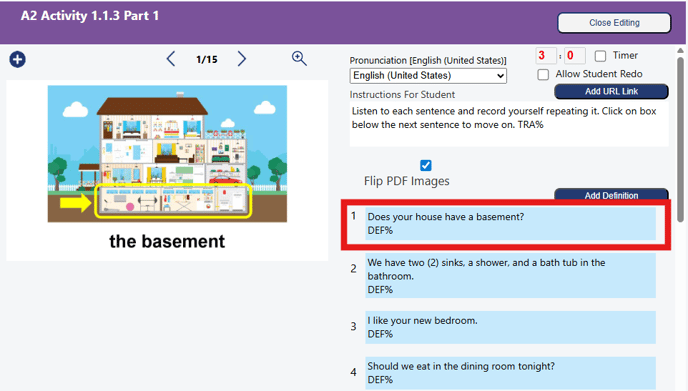Screen dimensions: 688x391
Task: Click 'the basement' caption text
Action: click(x=167, y=241)
